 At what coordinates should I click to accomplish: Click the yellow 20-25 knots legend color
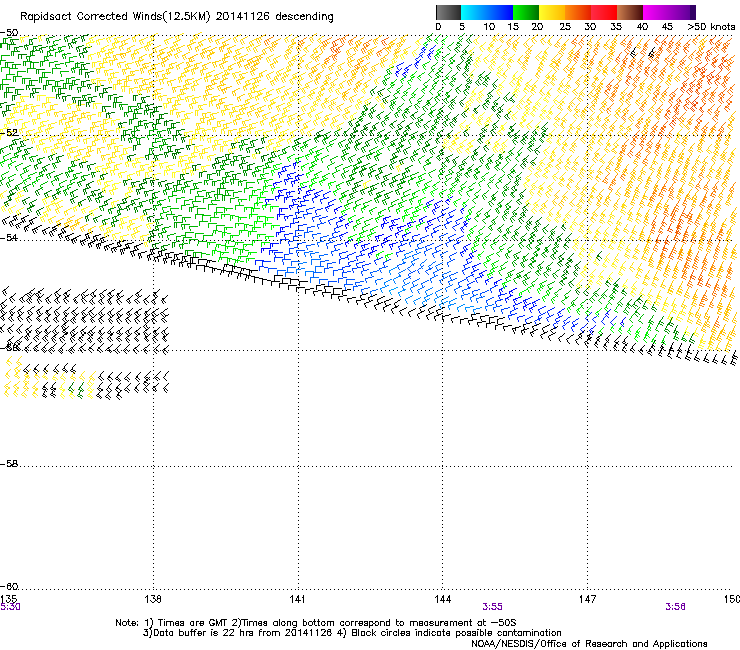[x=552, y=12]
